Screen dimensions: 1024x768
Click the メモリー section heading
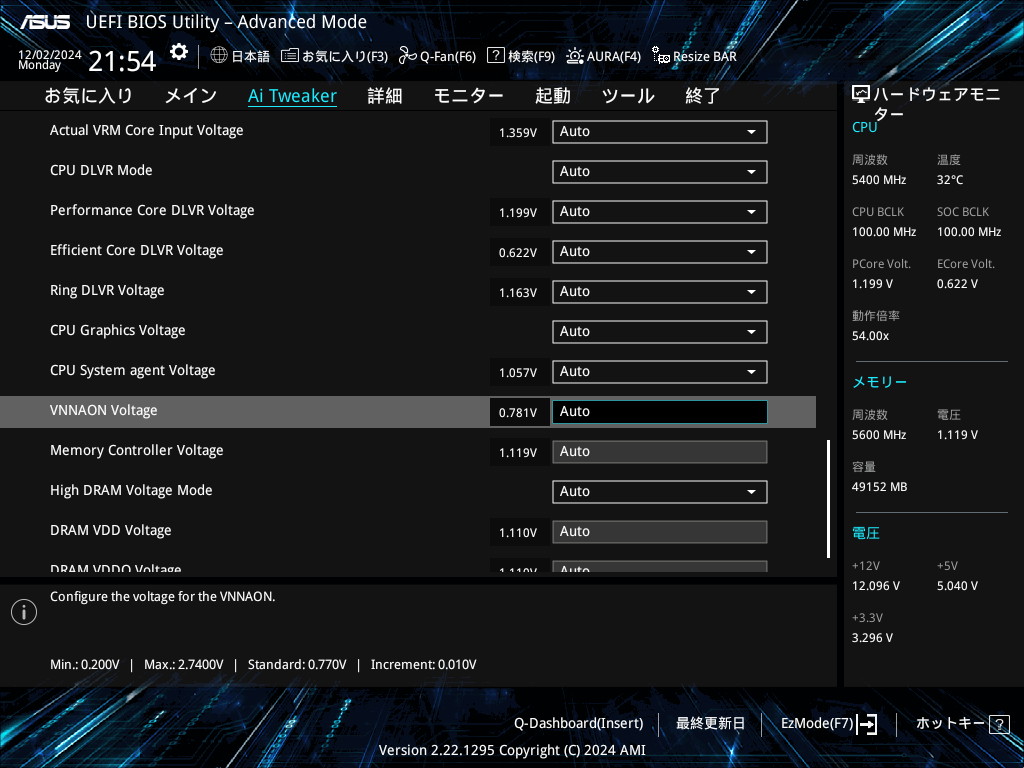[879, 382]
